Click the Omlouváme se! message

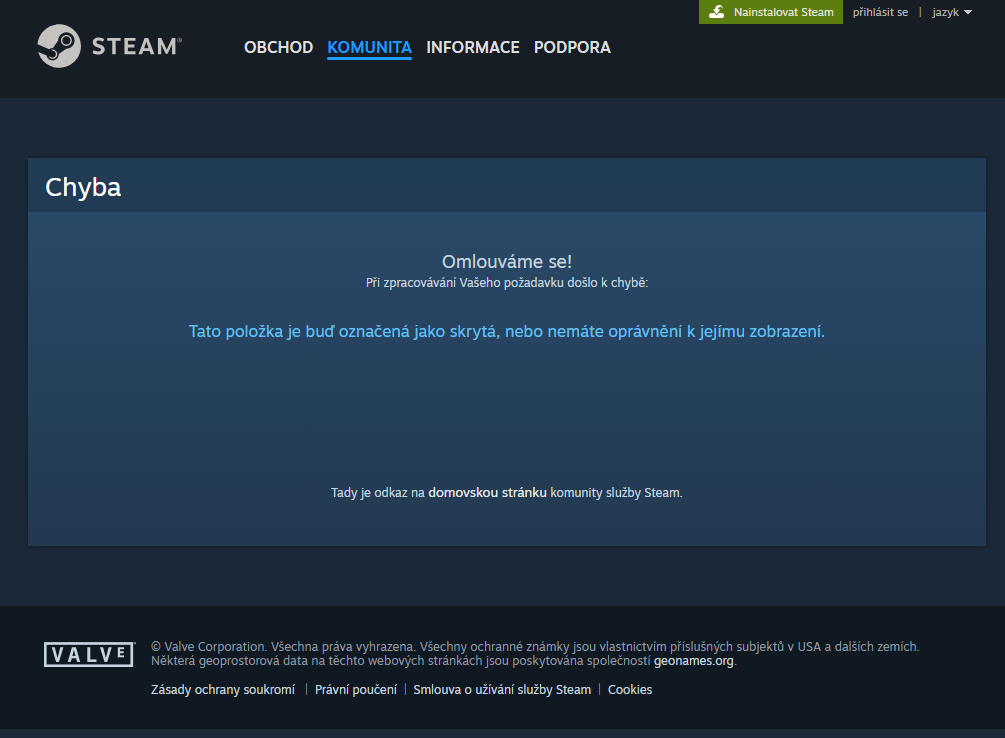[x=507, y=262]
